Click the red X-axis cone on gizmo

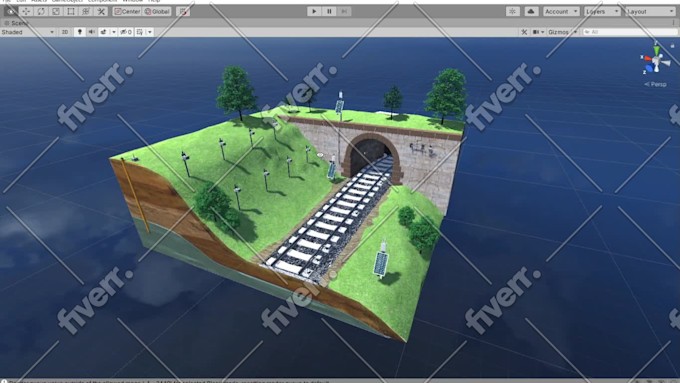coord(647,58)
